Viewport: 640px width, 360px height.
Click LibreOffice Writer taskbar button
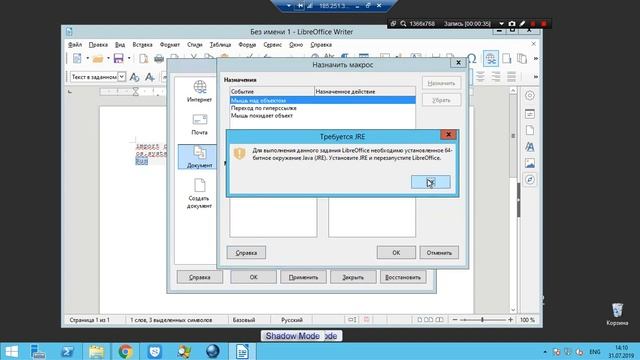(242, 351)
